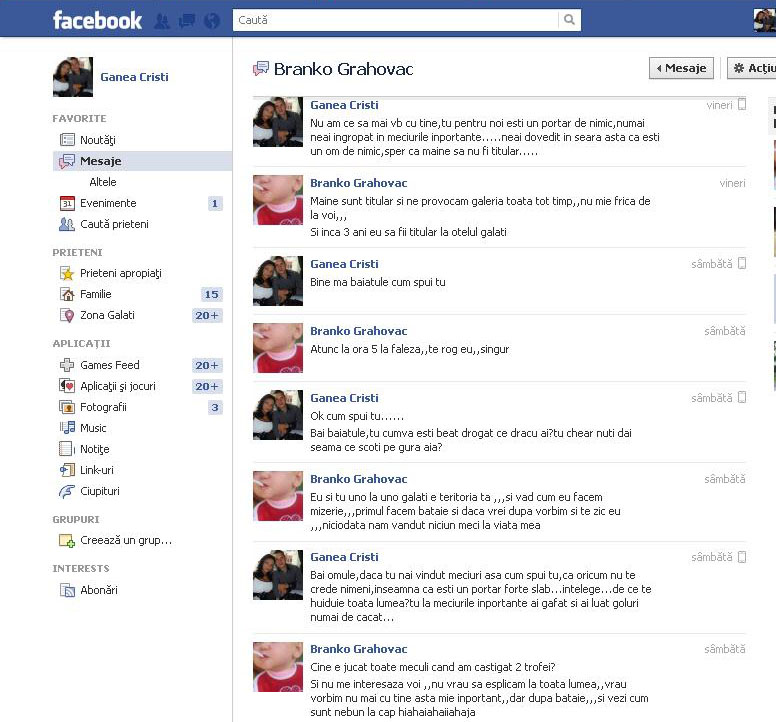The height and width of the screenshot is (722, 776).
Task: Open Prieteni apropiați close friends list
Action: (x=121, y=273)
